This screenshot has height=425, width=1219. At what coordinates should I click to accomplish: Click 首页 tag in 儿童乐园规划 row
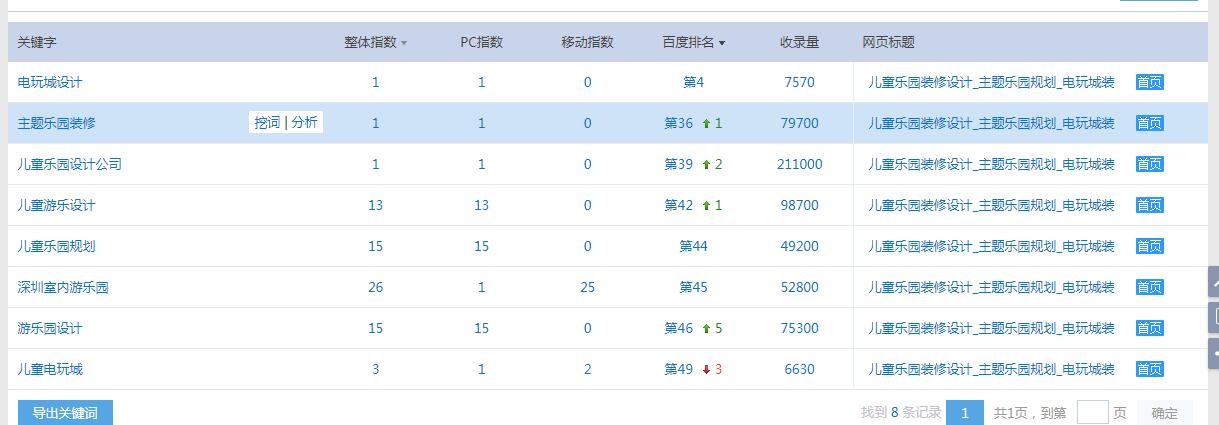1150,246
